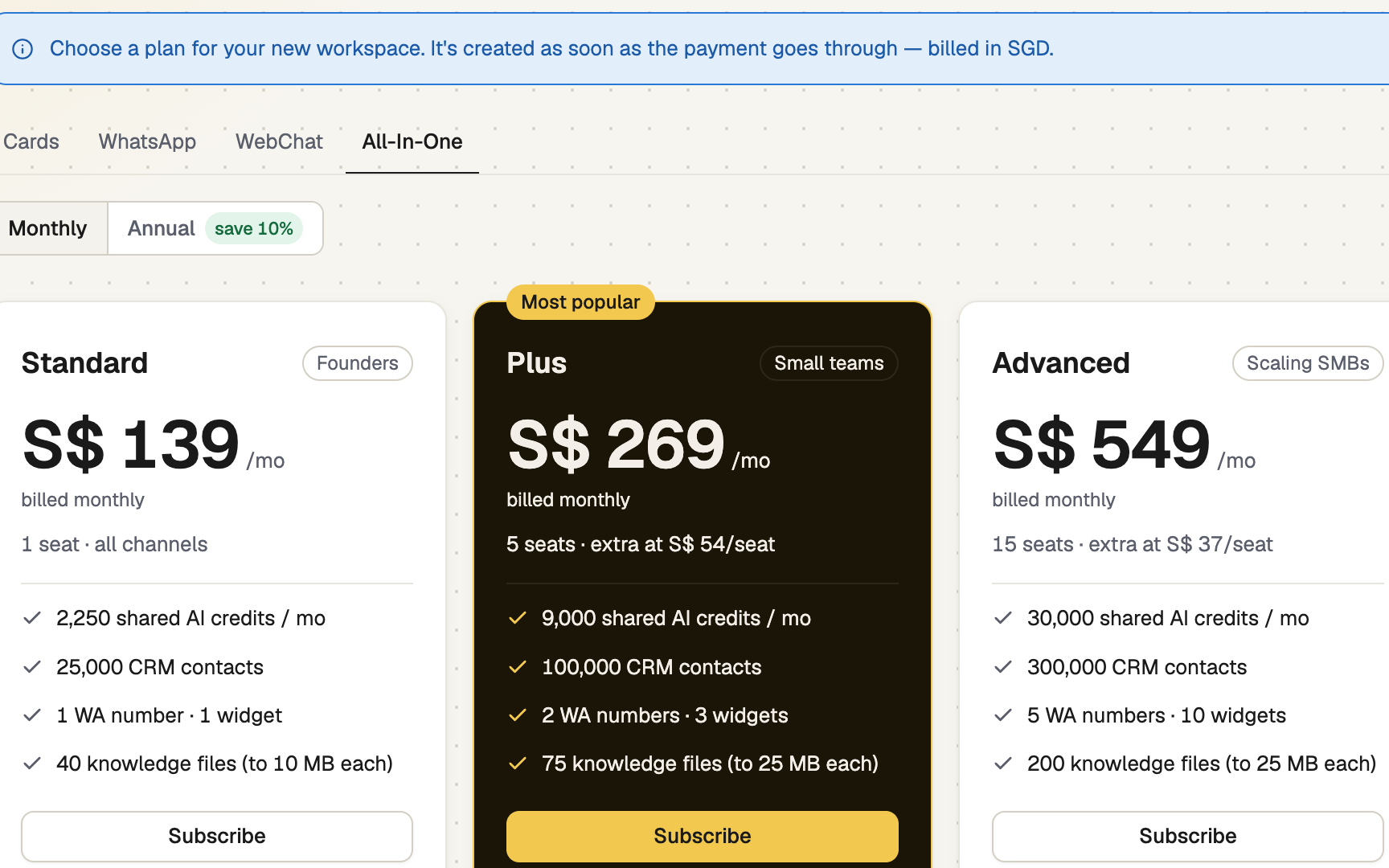Open the WebChat tab

[x=279, y=141]
